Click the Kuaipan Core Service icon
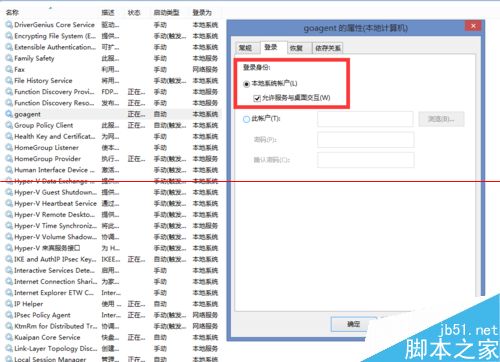 pyautogui.click(x=9, y=337)
